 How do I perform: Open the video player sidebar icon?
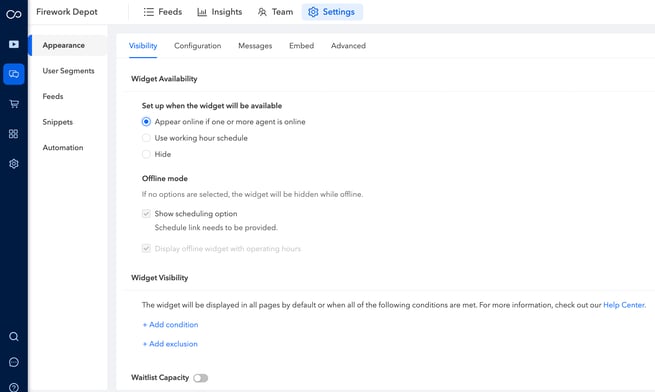14,44
